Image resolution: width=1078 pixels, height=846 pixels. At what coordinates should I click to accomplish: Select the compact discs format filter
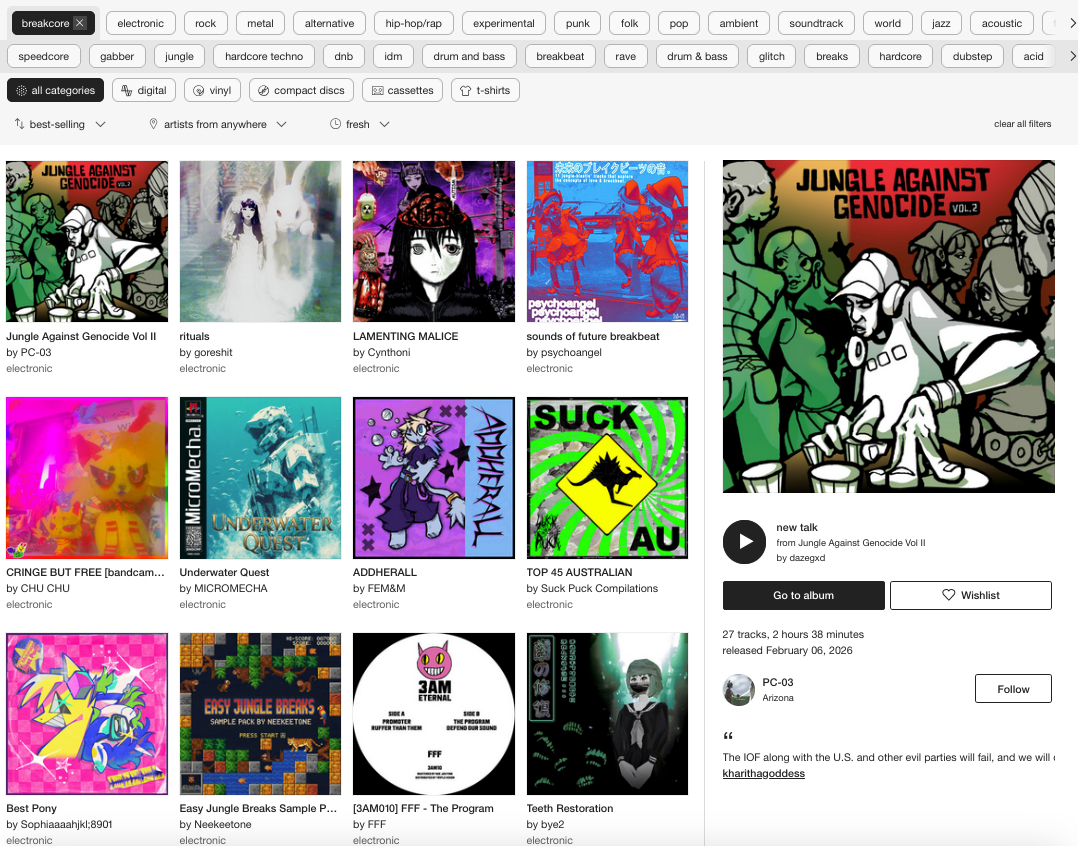click(x=301, y=91)
